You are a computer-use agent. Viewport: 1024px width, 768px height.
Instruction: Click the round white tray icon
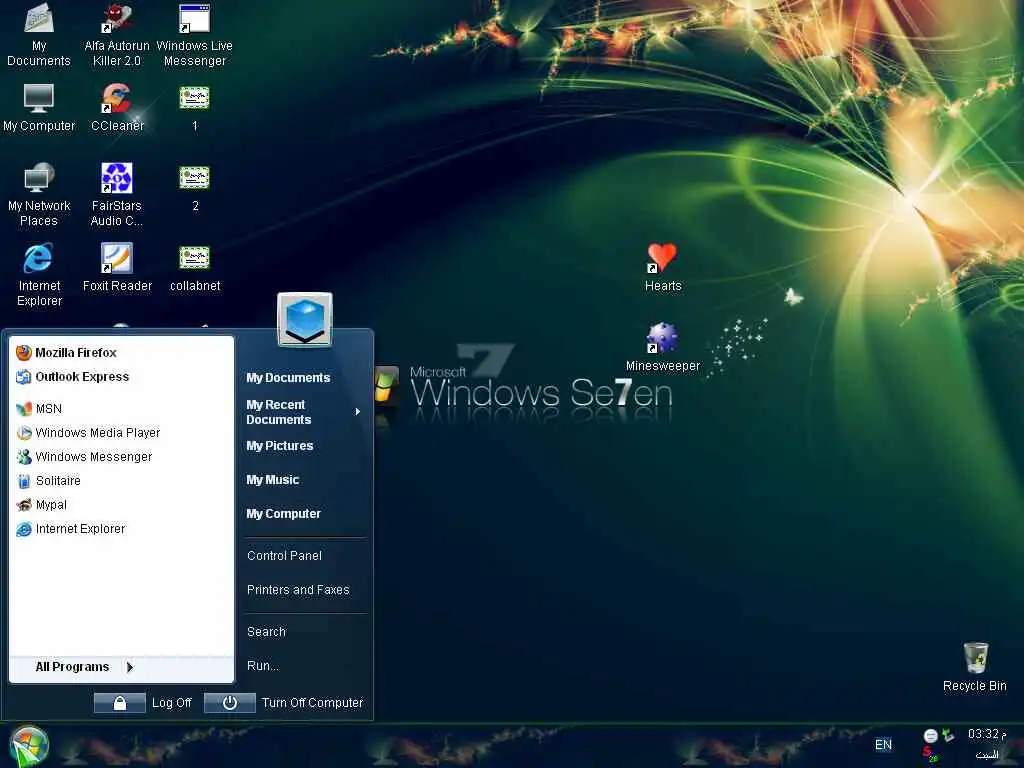click(x=931, y=736)
